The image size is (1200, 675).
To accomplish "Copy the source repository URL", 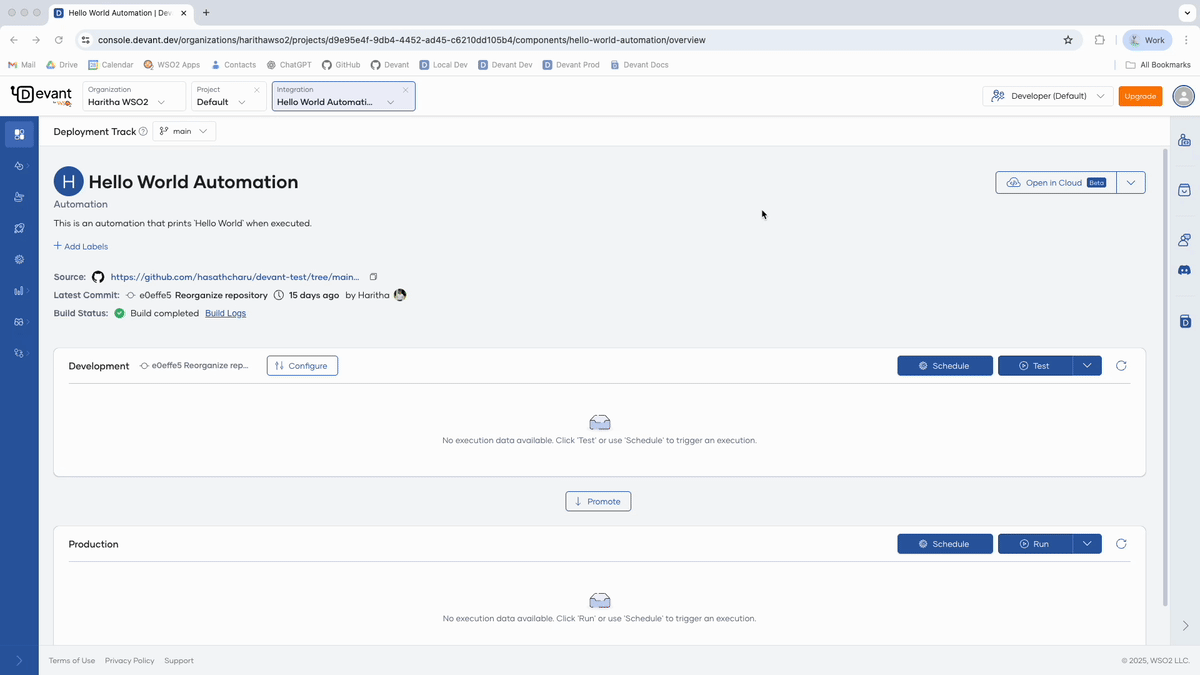I will (x=373, y=277).
